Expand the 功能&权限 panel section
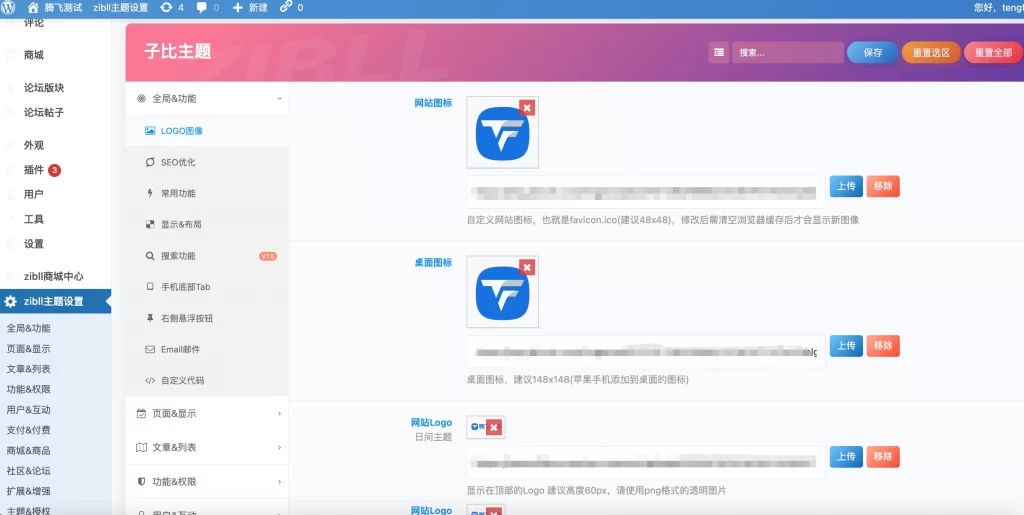Image resolution: width=1024 pixels, height=515 pixels. (207, 482)
